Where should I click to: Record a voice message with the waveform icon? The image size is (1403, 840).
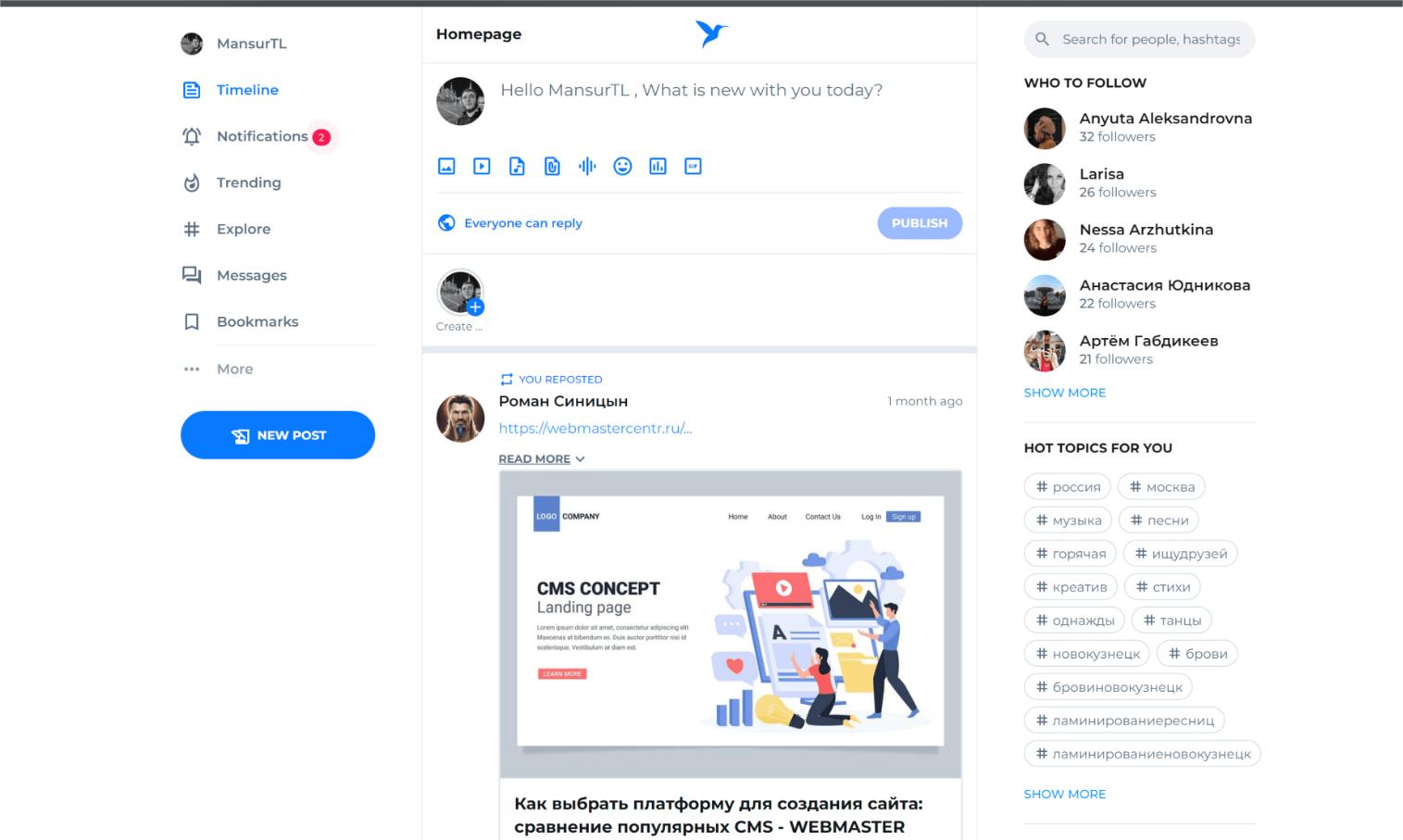[587, 167]
